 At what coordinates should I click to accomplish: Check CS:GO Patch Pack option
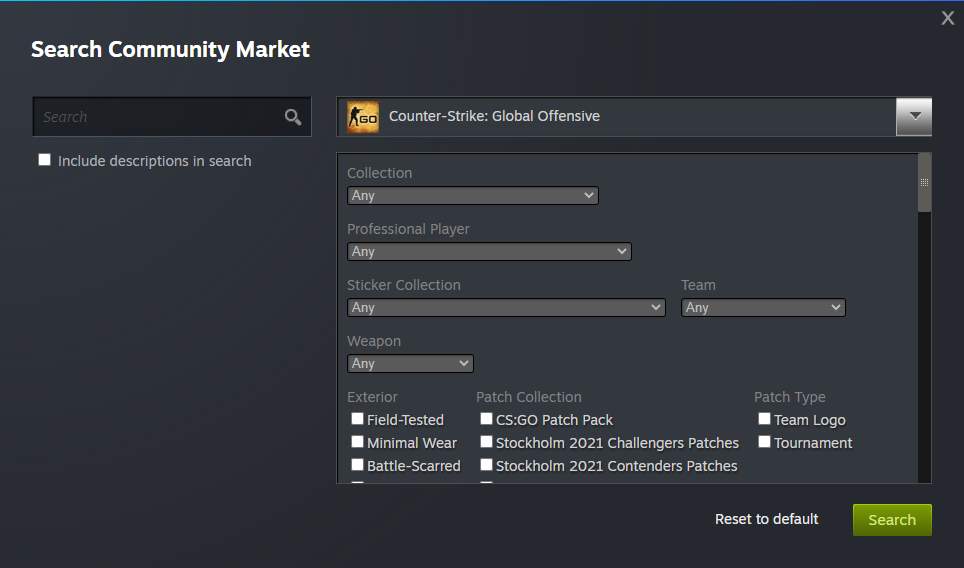[x=486, y=419]
